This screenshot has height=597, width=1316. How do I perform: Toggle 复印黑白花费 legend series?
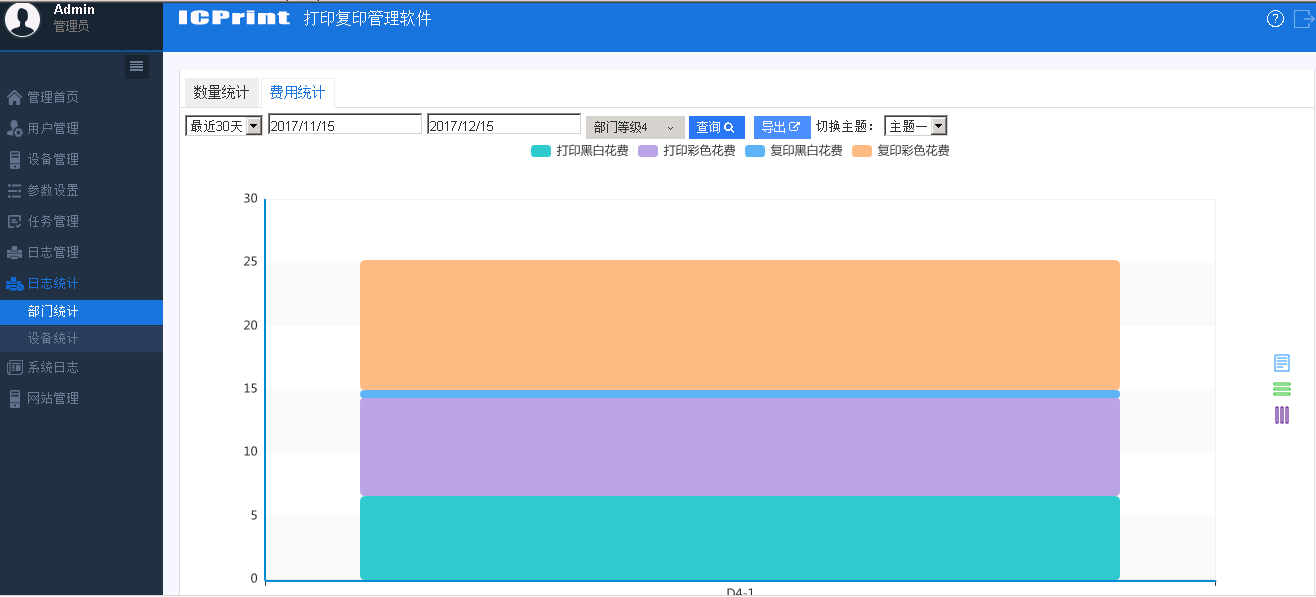coord(794,151)
